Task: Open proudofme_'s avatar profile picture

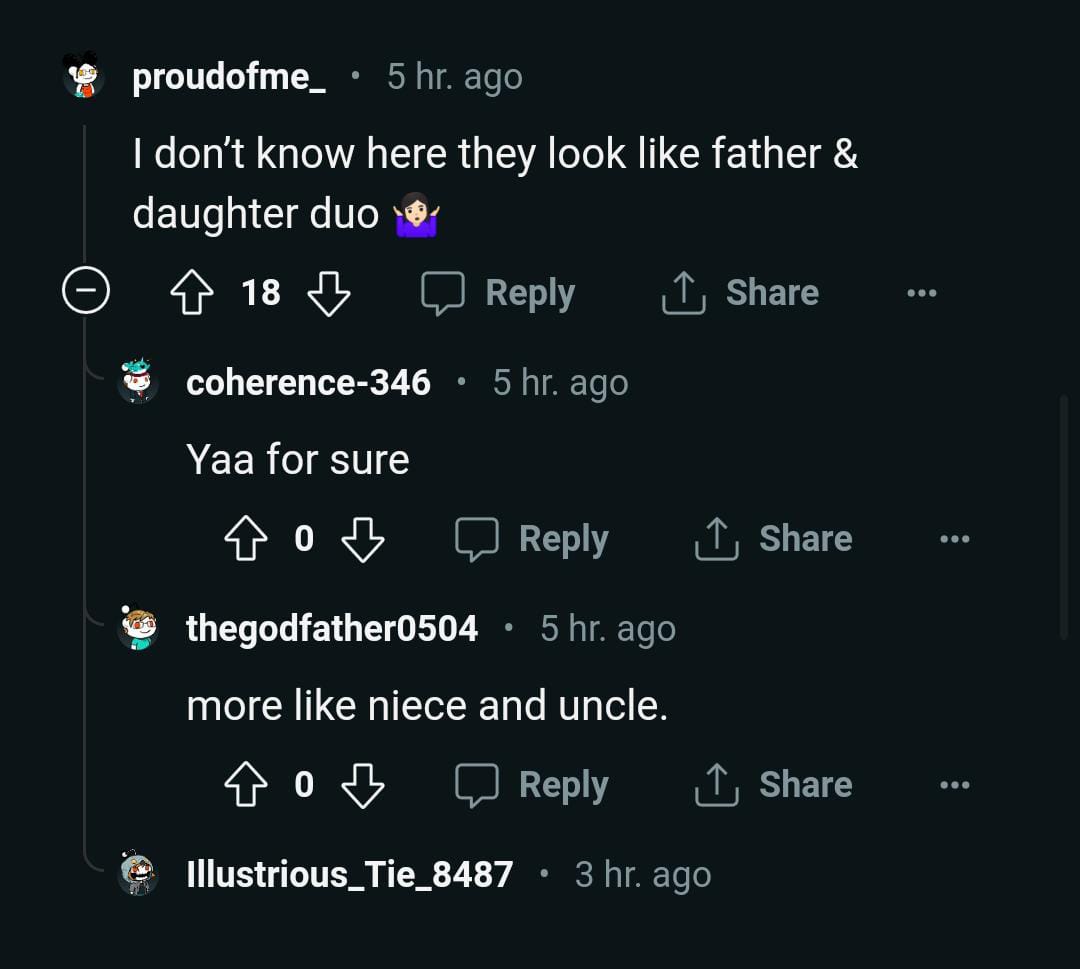Action: click(x=84, y=76)
